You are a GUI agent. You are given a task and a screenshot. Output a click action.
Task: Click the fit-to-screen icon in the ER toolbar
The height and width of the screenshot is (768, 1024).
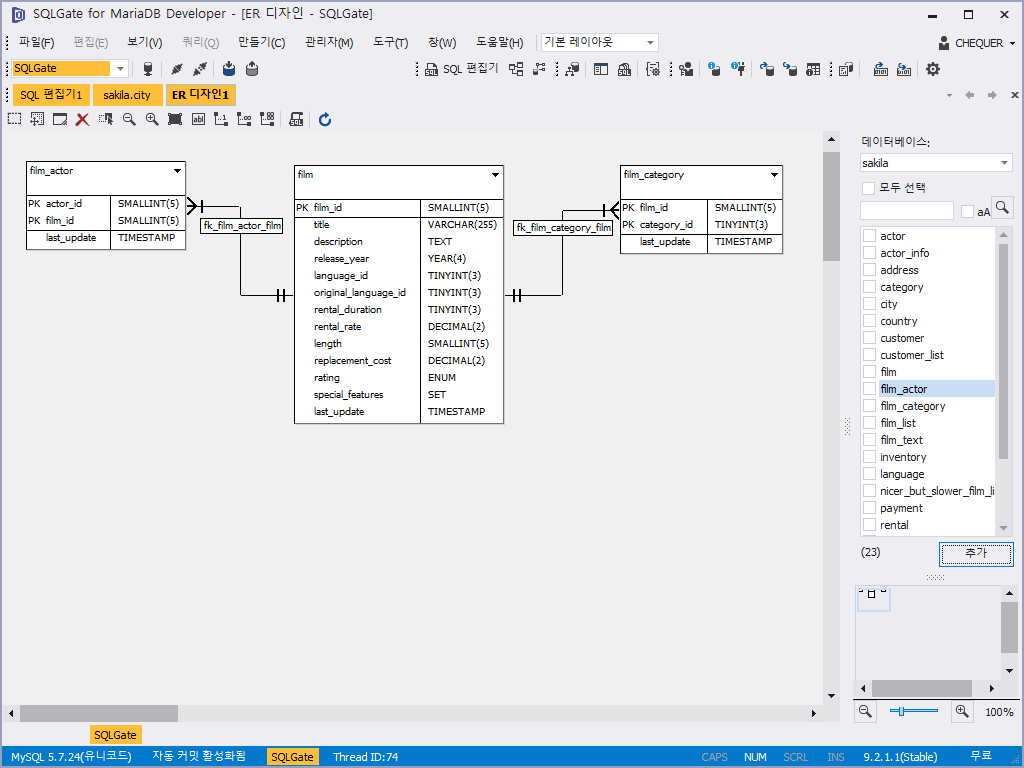click(175, 119)
